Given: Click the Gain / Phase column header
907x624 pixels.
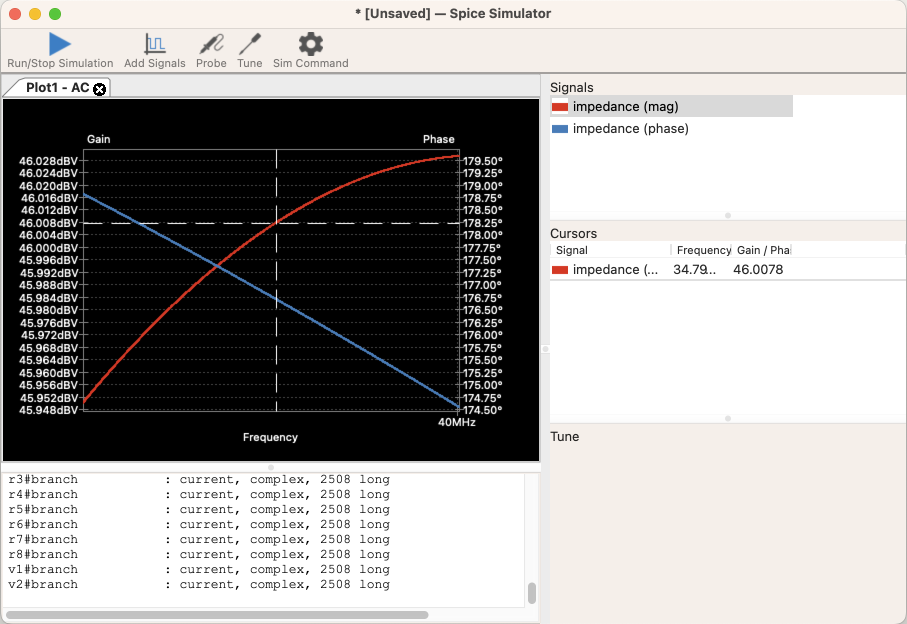Looking at the screenshot, I should pyautogui.click(x=763, y=250).
